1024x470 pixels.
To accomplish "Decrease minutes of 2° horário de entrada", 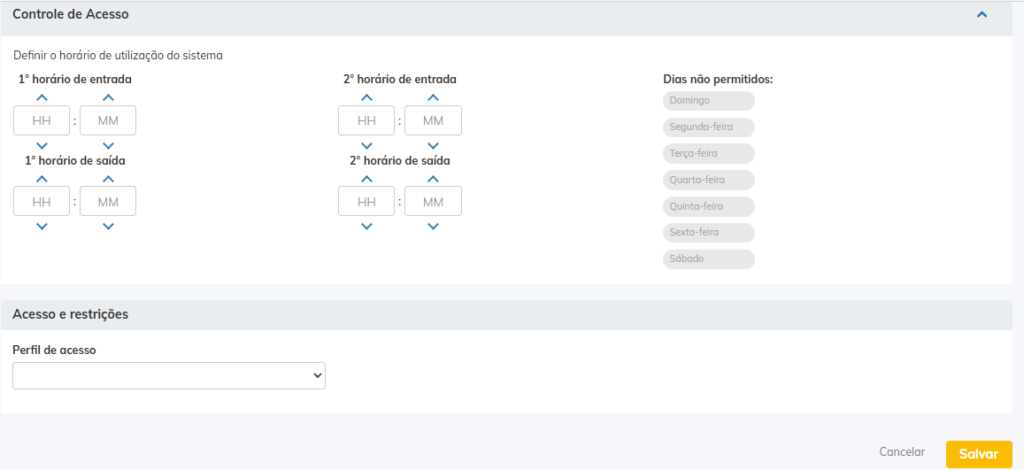I will tap(432, 145).
